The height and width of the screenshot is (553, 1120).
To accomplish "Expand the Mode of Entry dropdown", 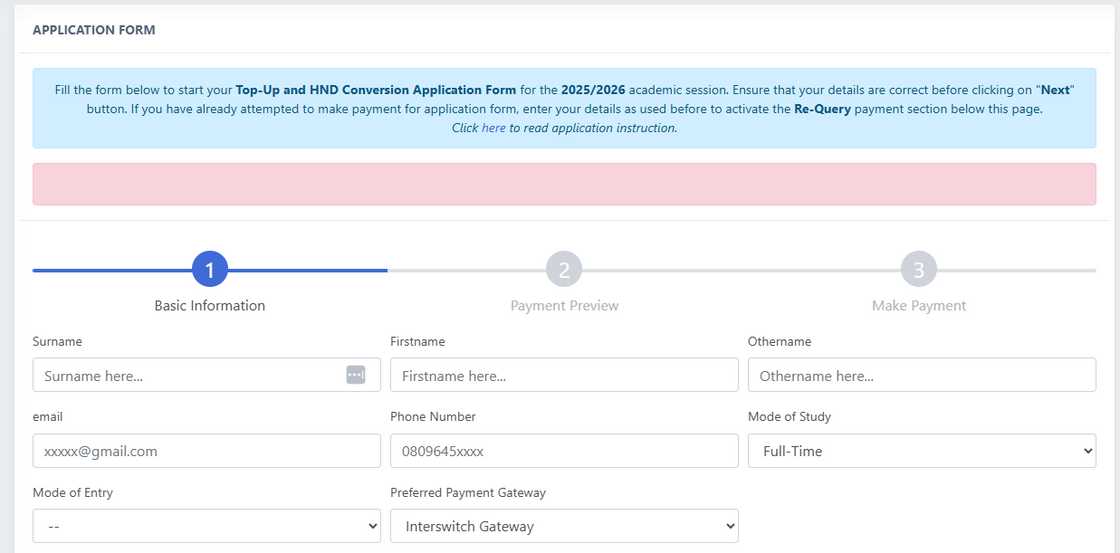I will pos(206,526).
